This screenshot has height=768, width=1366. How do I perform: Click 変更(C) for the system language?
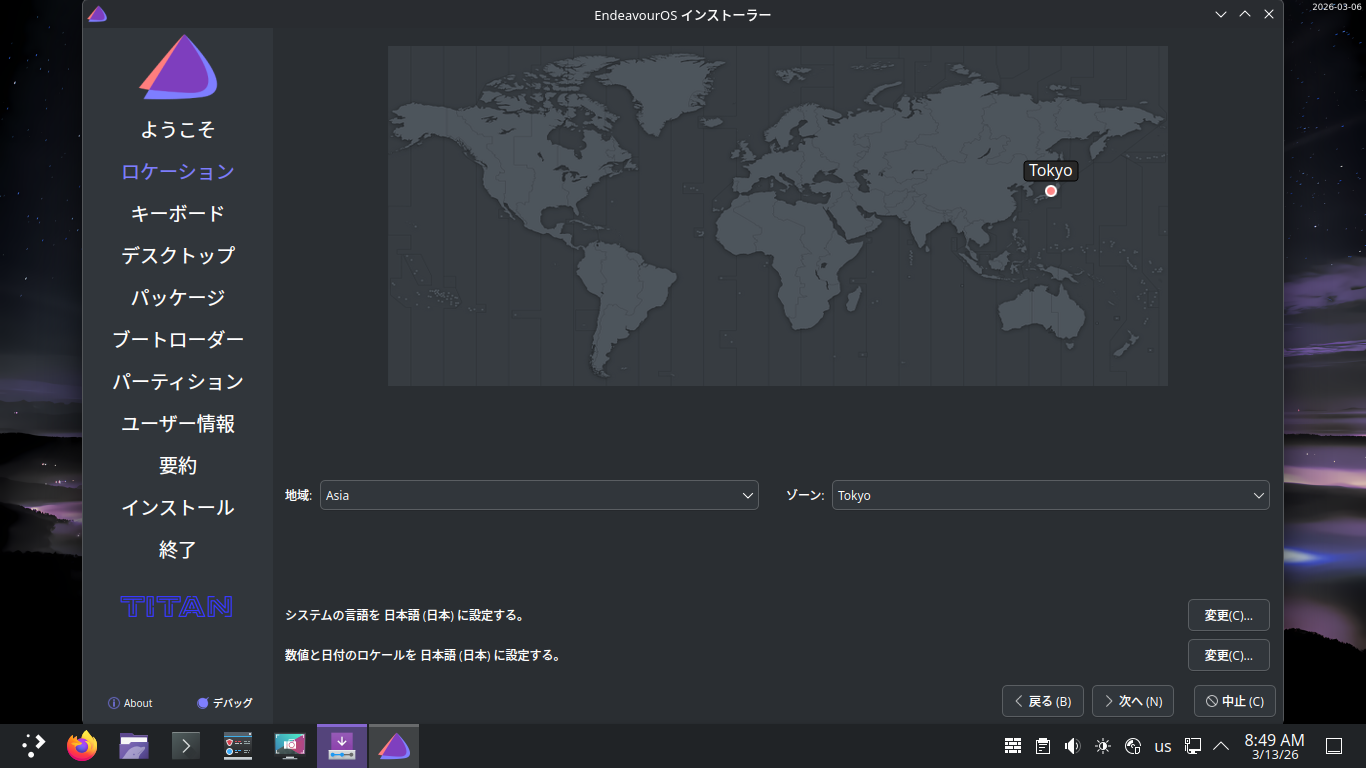[x=1229, y=615]
